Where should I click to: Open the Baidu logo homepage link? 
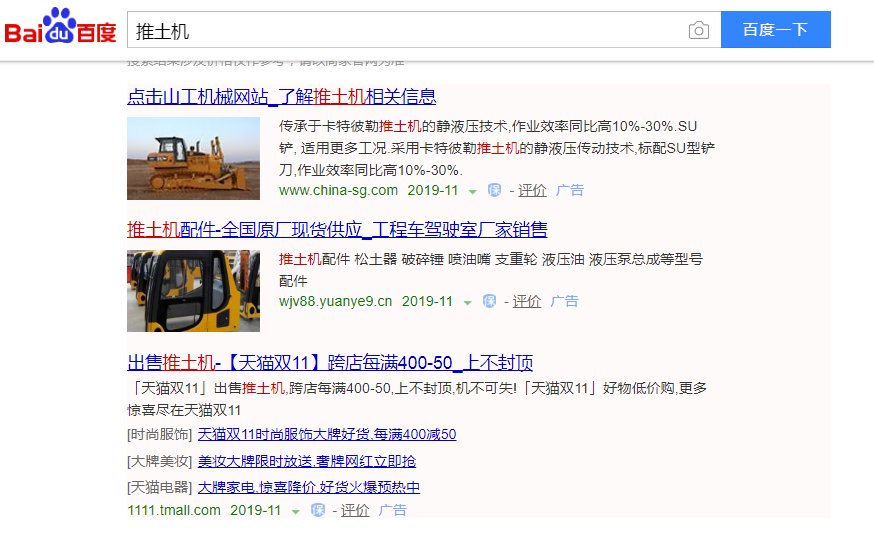point(60,27)
